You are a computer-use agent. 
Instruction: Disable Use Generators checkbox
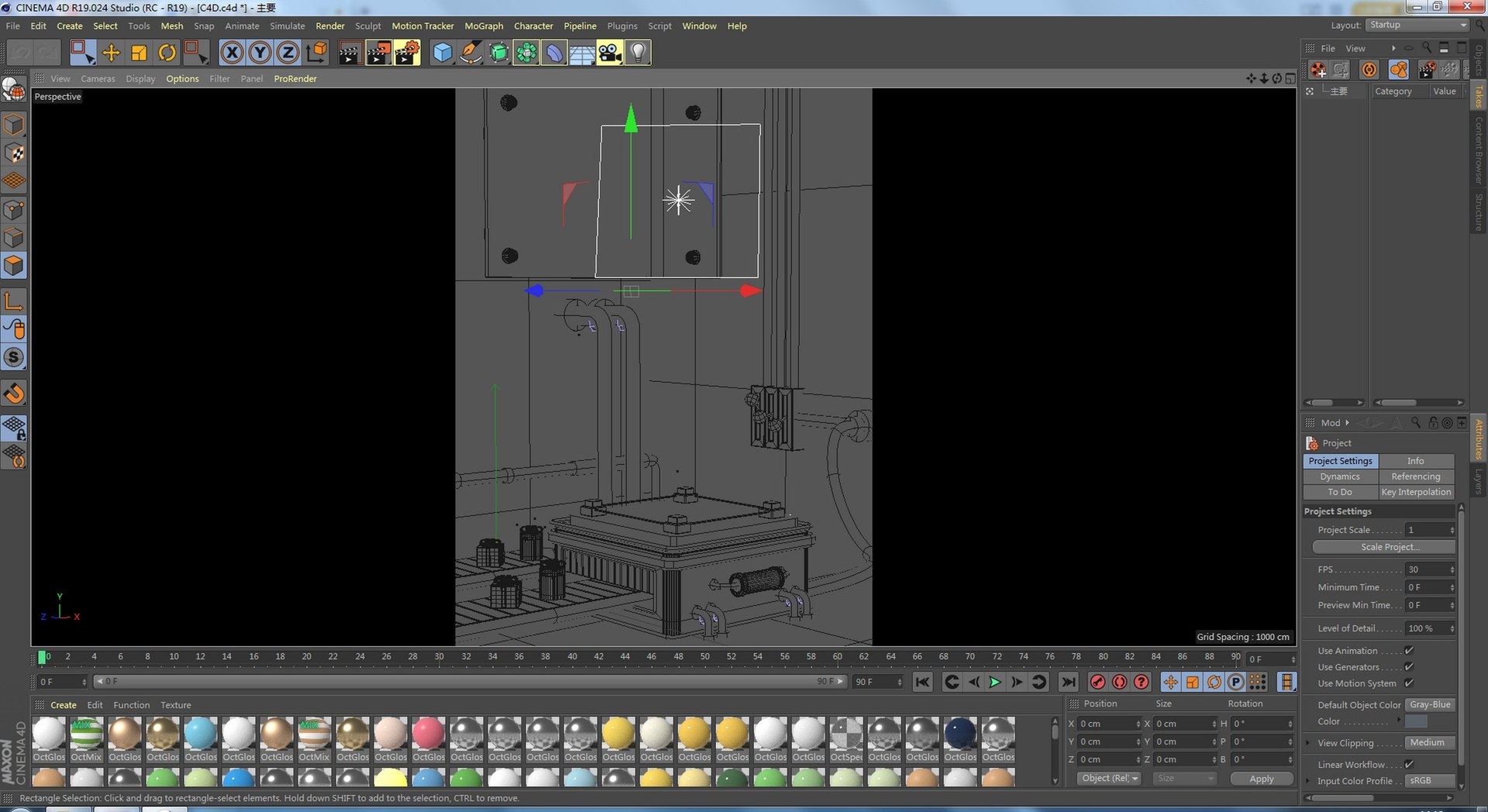click(1409, 667)
